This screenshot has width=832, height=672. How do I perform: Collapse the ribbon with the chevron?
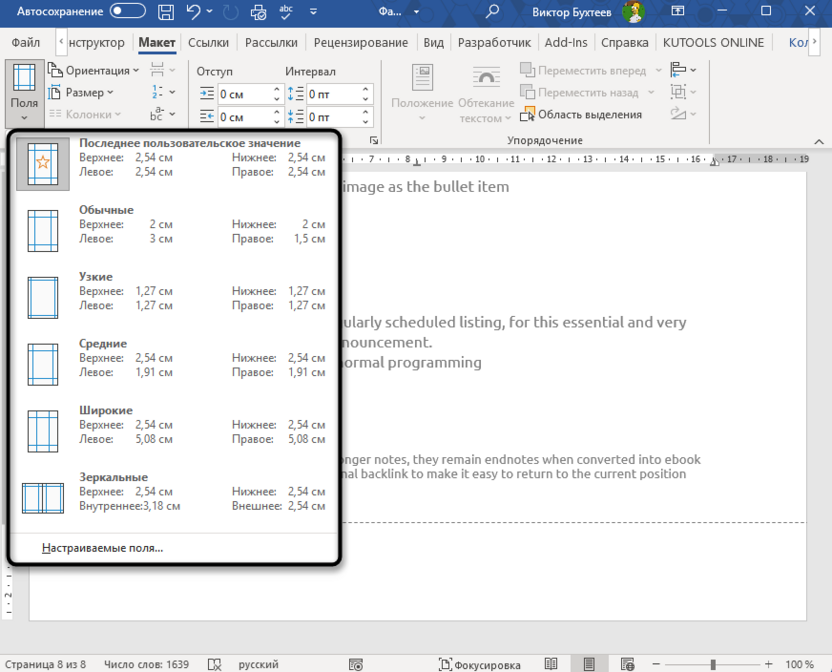[x=819, y=140]
